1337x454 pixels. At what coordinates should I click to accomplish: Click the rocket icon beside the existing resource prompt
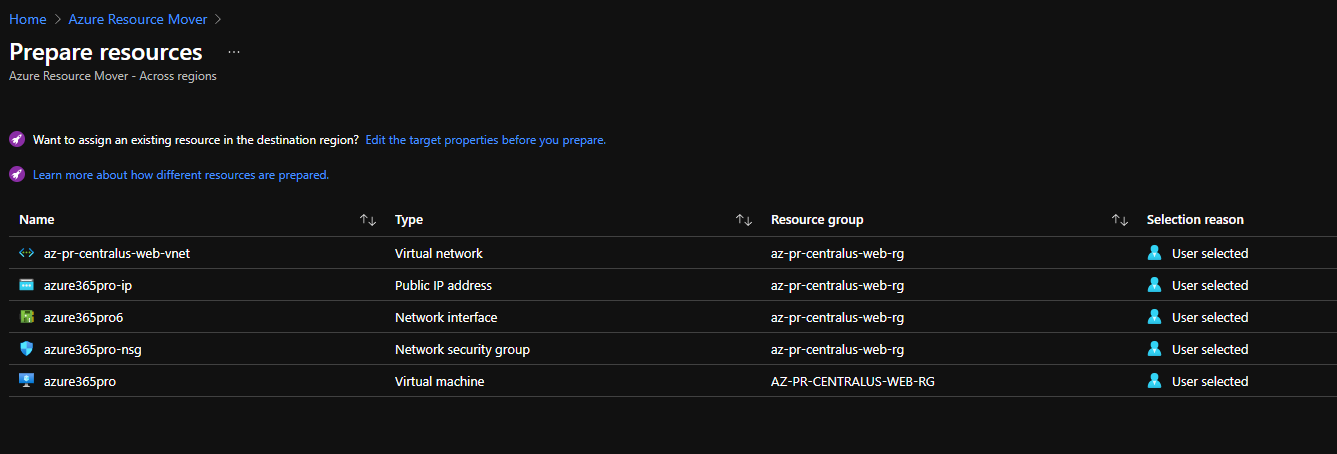coord(17,139)
